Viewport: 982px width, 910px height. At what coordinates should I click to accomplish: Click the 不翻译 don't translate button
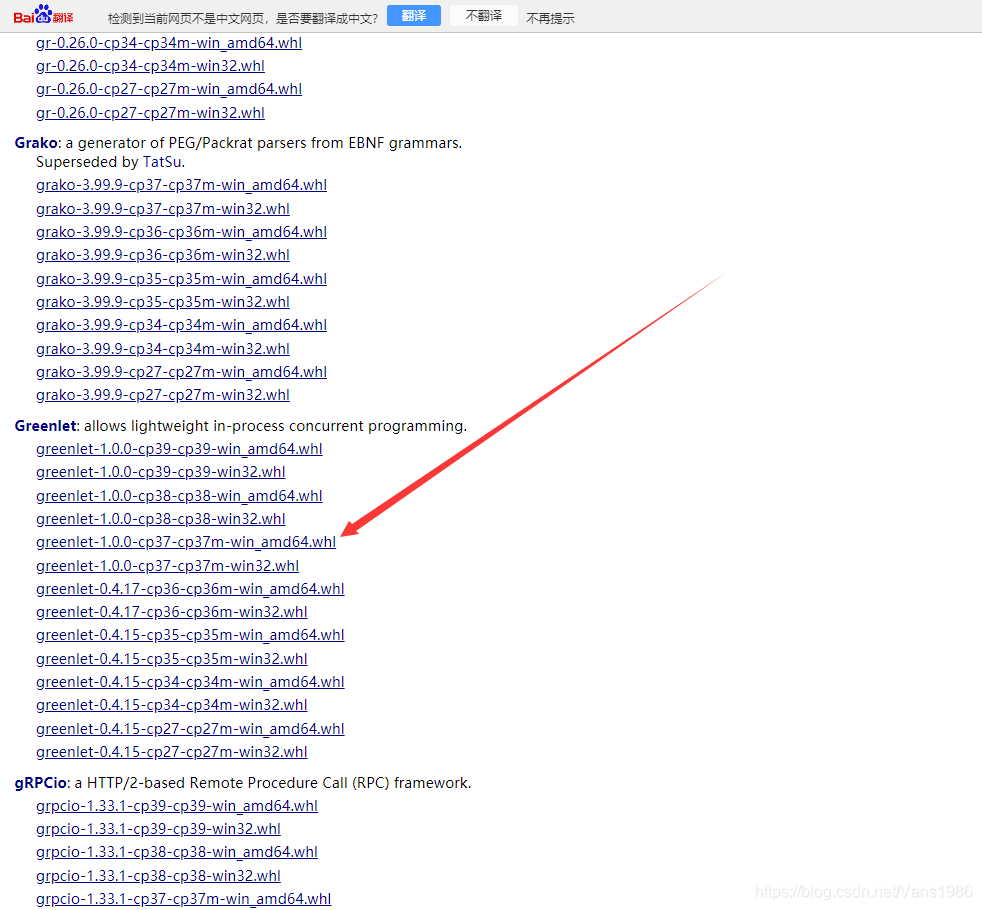tap(483, 16)
